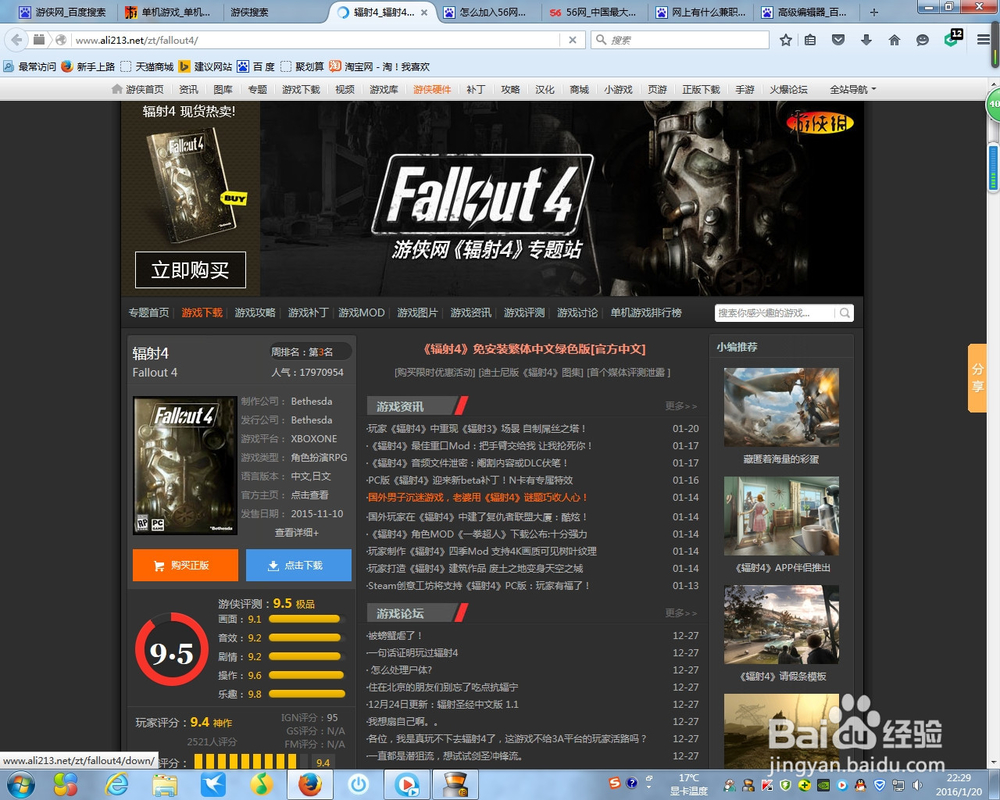Click the 乐趣 9.8 rating bar

pyautogui.click(x=307, y=694)
